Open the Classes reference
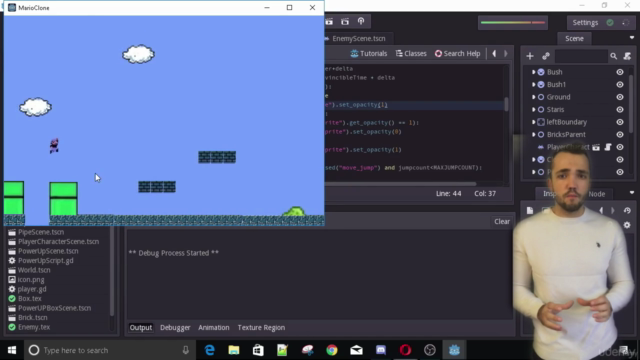This screenshot has width=640, height=360. coord(411,53)
